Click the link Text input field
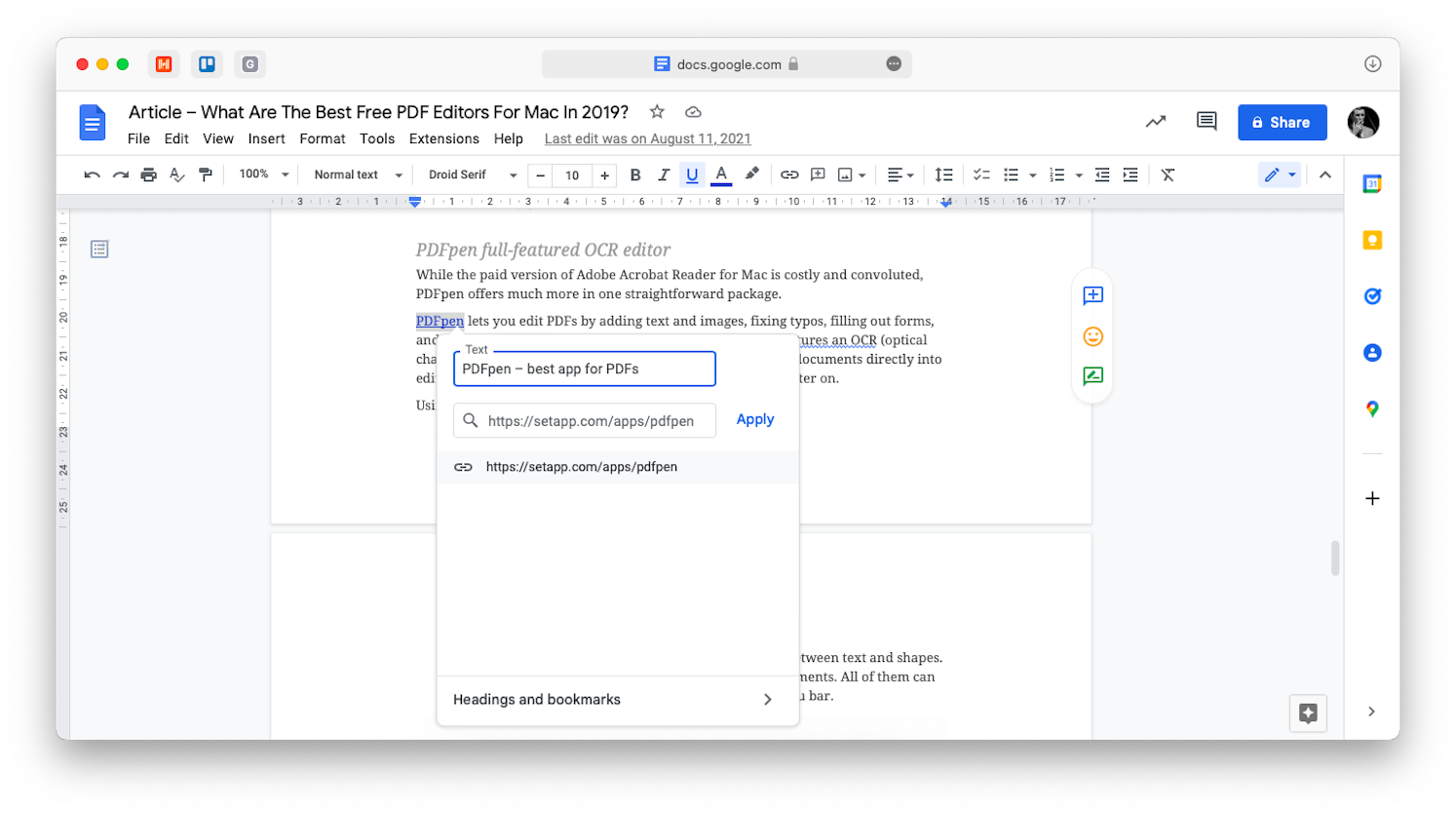This screenshot has height=814, width=1456. (x=584, y=369)
